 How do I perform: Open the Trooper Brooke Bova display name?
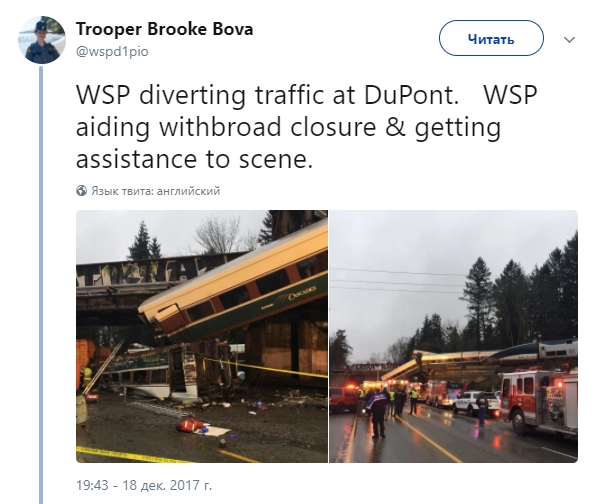(x=164, y=29)
